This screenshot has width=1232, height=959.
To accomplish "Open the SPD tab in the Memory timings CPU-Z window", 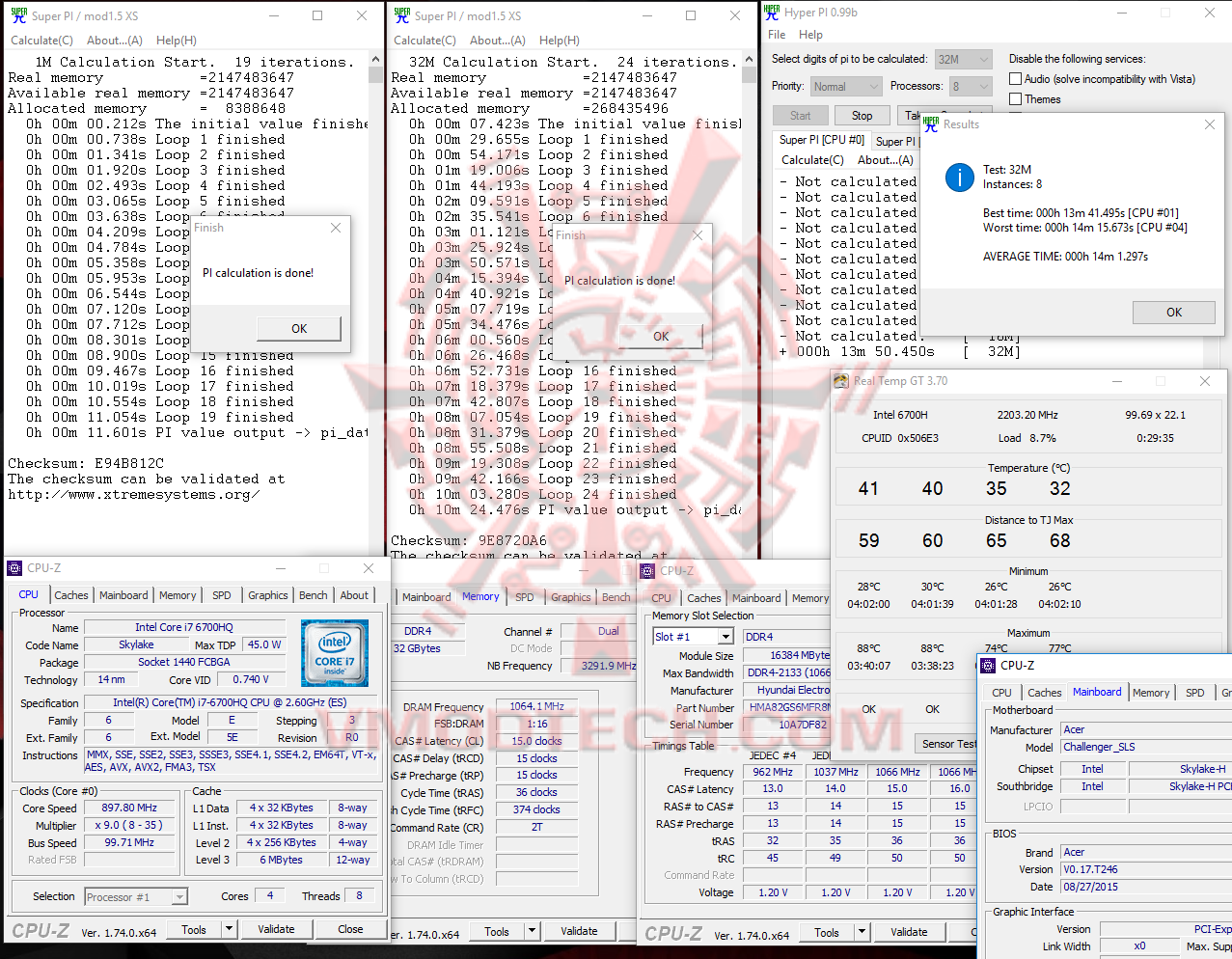I will (x=525, y=597).
